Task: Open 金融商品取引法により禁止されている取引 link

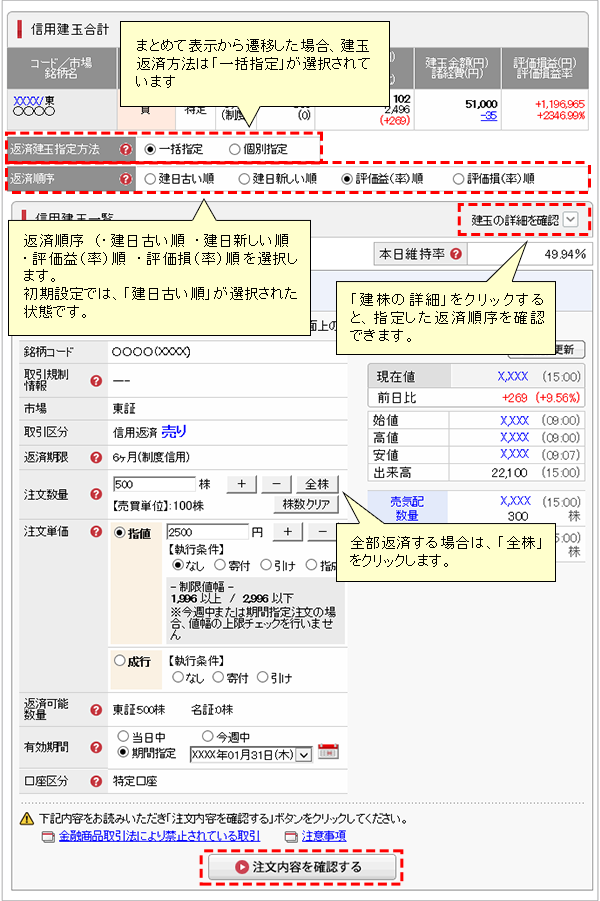Action: [x=159, y=836]
